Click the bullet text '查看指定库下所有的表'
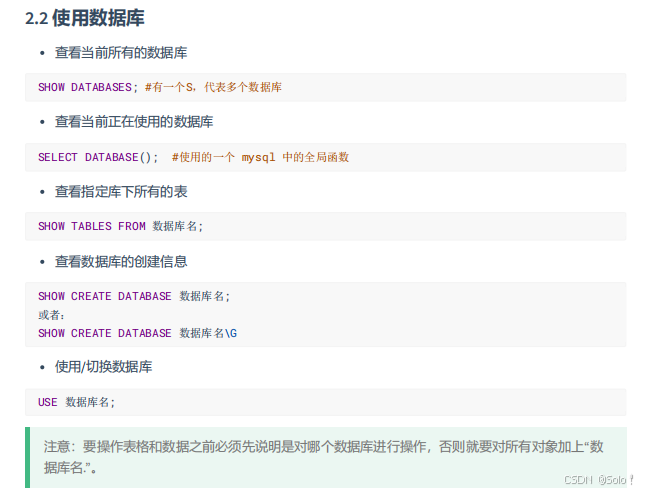The height and width of the screenshot is (491, 646). pos(121,192)
